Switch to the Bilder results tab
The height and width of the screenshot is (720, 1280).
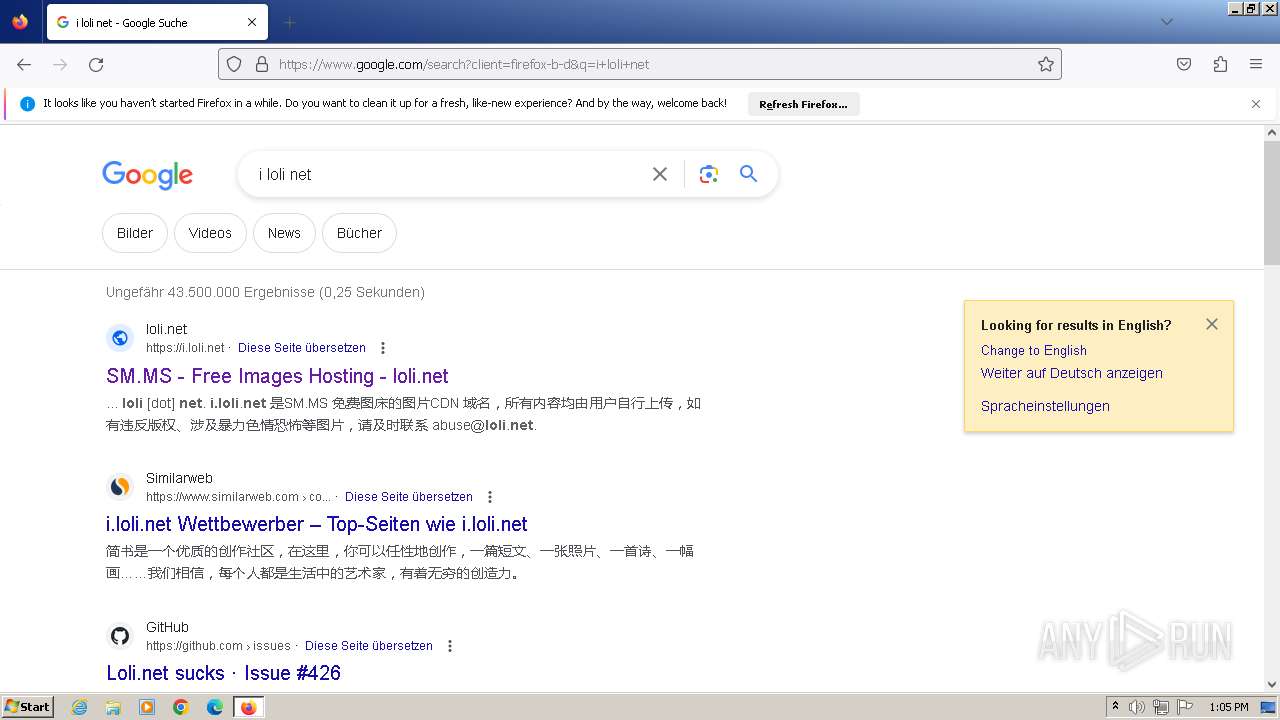pyautogui.click(x=135, y=233)
